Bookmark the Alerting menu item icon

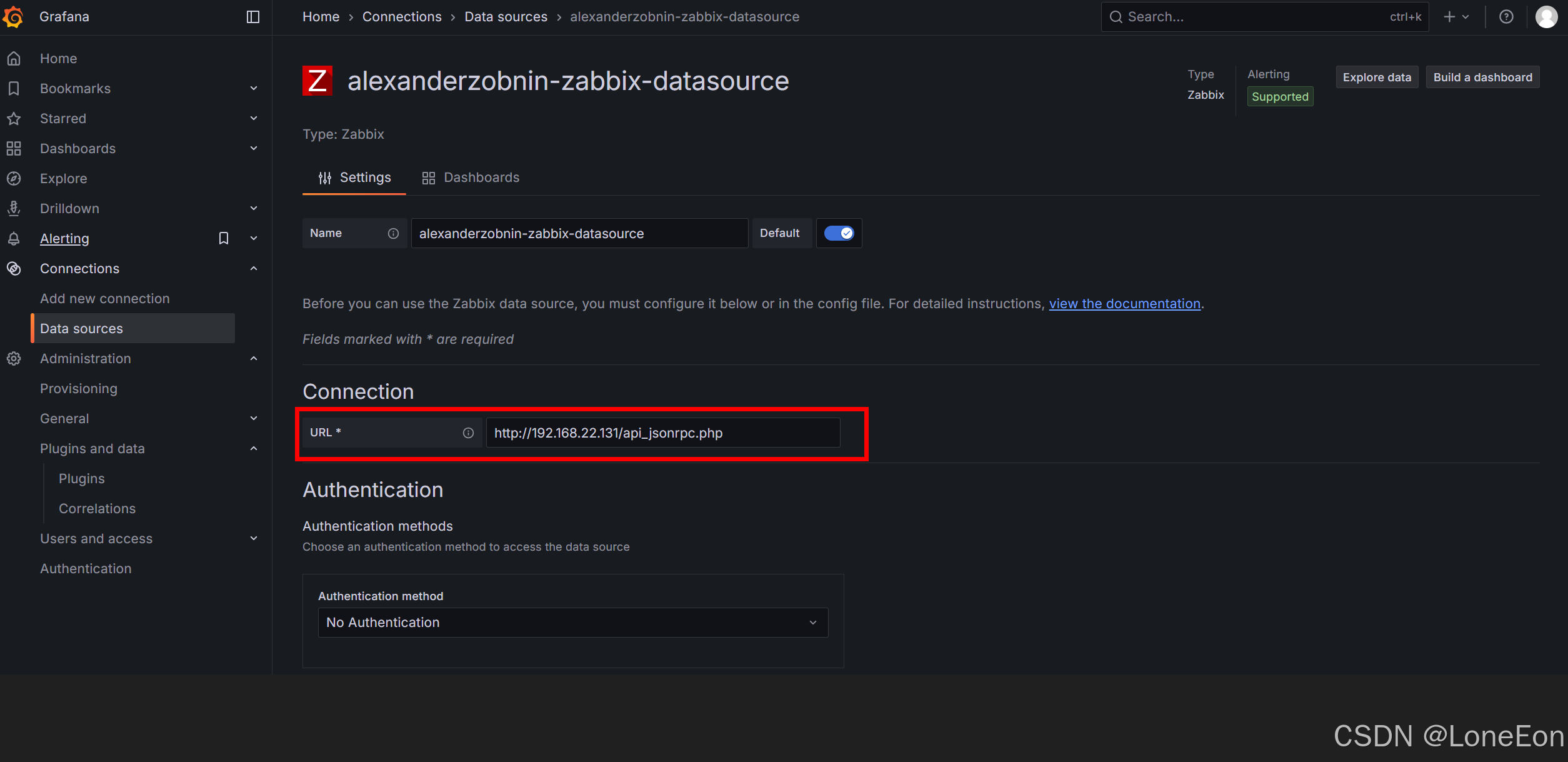[224, 238]
